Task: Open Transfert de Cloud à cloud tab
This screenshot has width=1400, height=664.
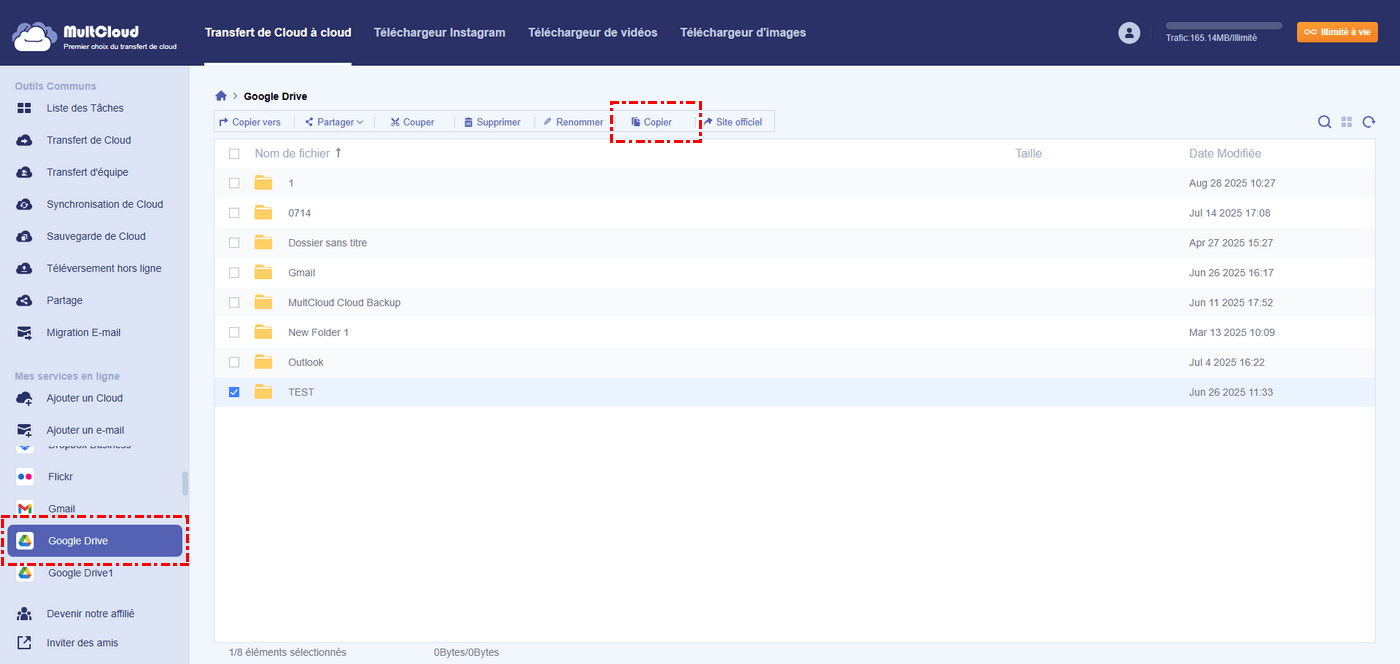Action: [x=278, y=33]
